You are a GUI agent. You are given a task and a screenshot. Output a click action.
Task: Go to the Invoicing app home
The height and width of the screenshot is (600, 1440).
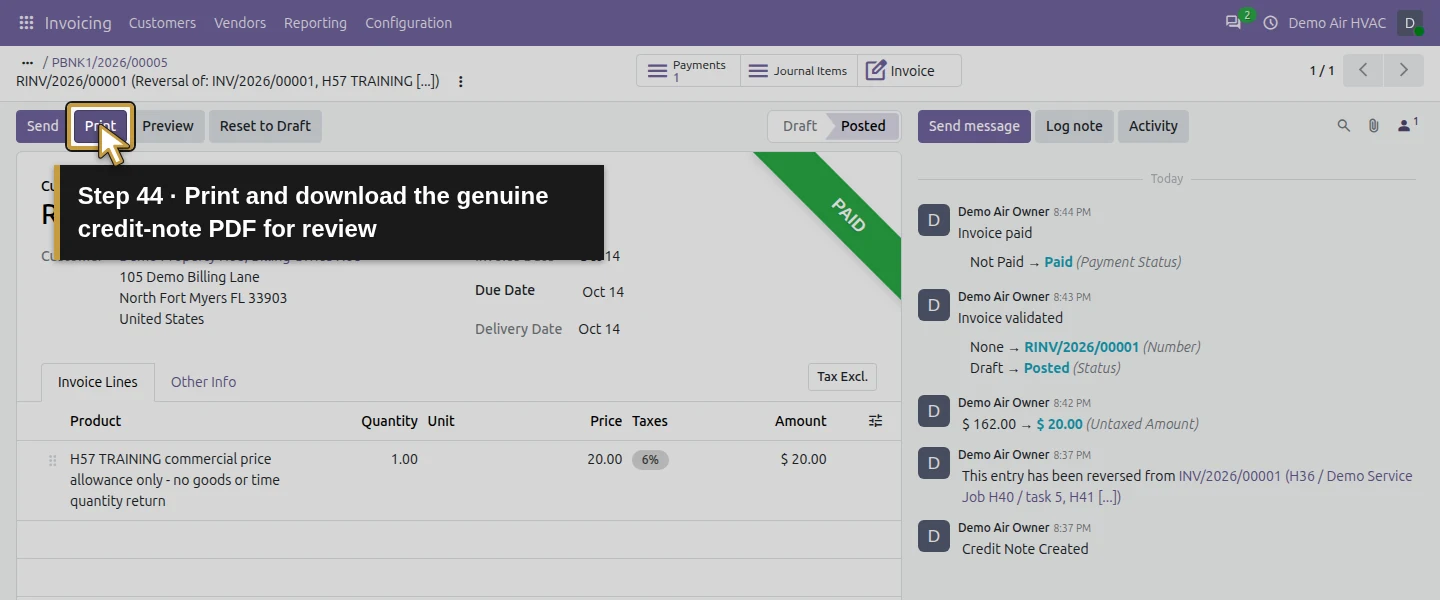tap(78, 23)
